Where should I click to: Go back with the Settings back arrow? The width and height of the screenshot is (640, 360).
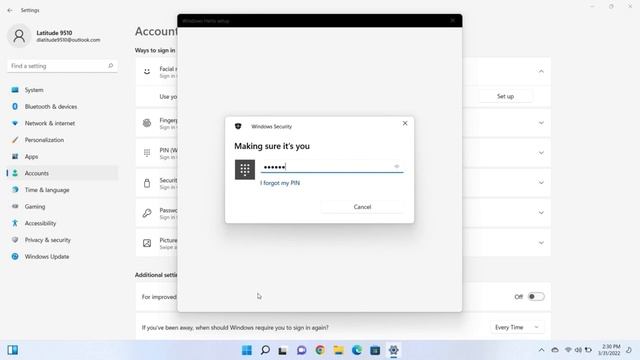pyautogui.click(x=10, y=10)
